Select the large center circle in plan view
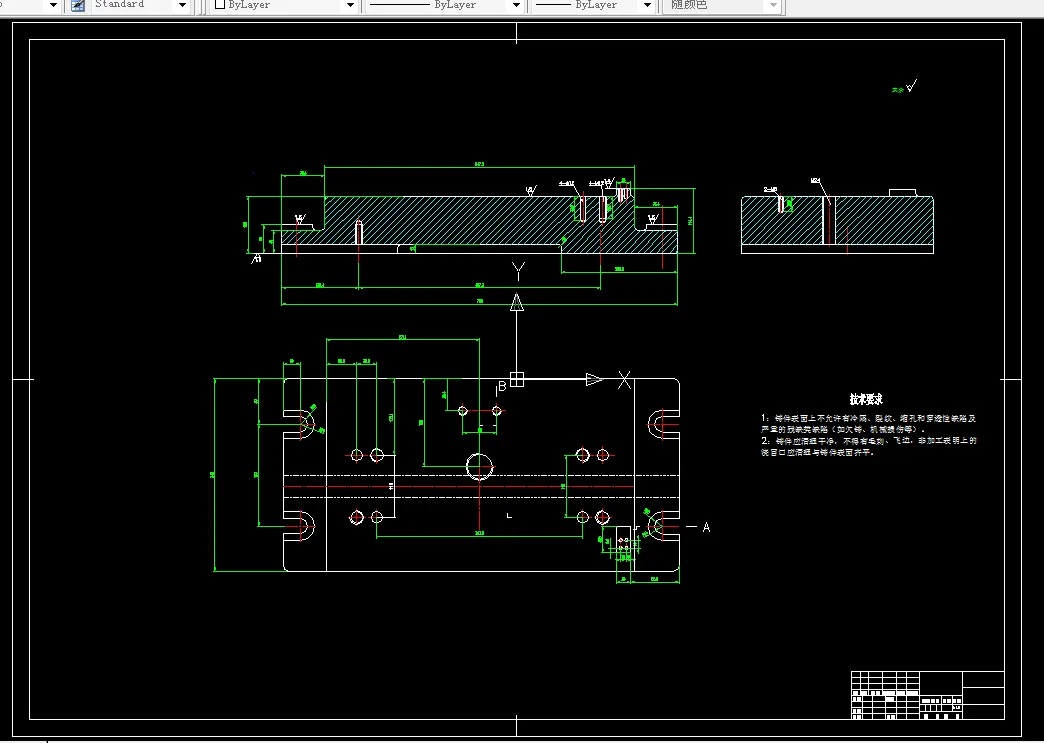 [x=479, y=466]
